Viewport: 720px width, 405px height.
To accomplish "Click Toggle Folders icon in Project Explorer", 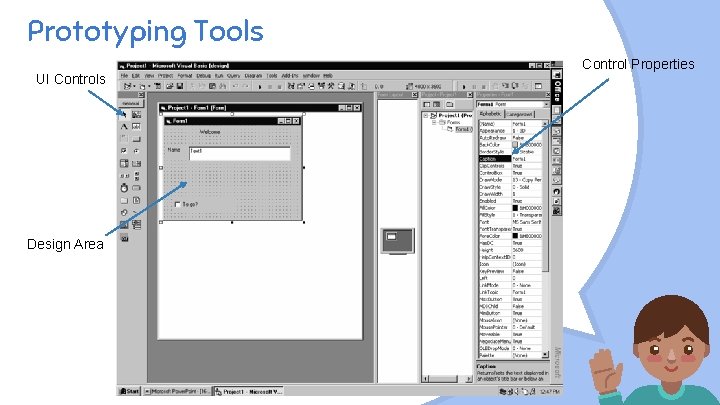I will pyautogui.click(x=450, y=105).
